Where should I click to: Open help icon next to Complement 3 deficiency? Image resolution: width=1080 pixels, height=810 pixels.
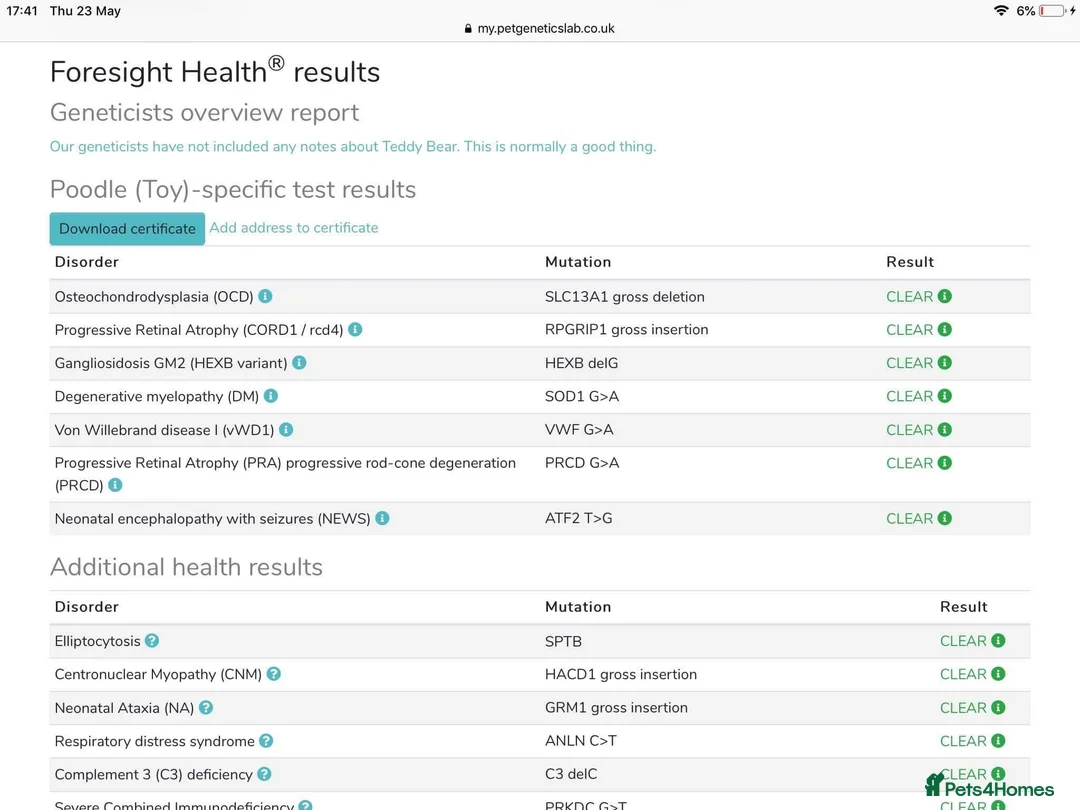[x=264, y=774]
